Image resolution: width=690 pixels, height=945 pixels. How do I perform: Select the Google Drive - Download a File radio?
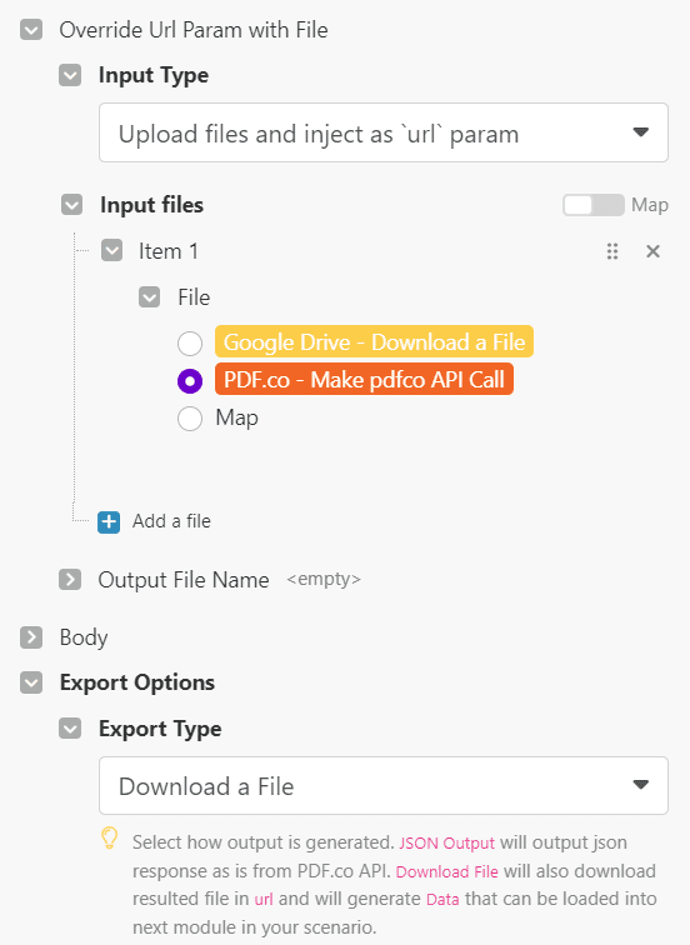pyautogui.click(x=189, y=343)
